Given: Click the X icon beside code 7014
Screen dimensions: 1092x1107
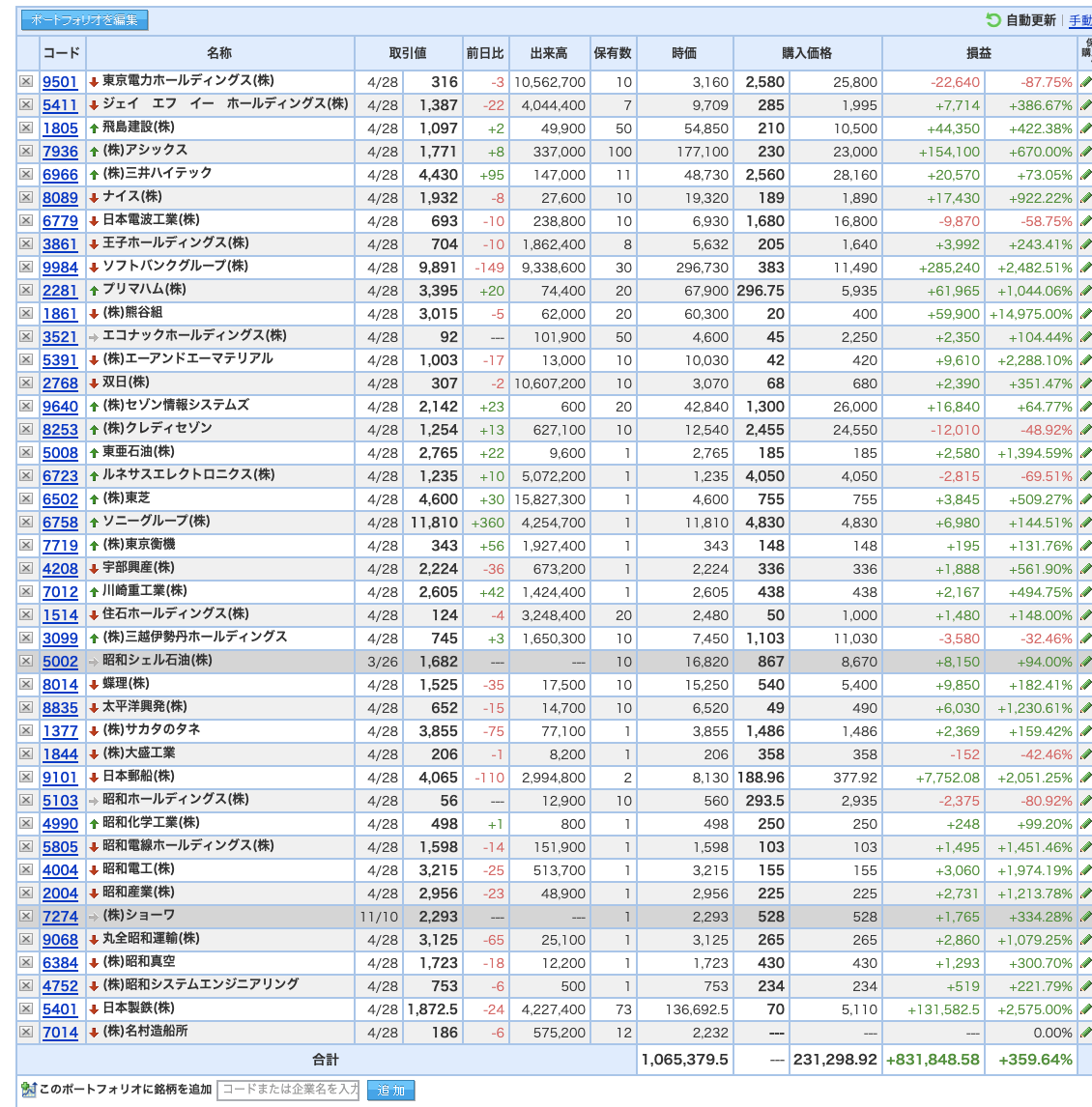Looking at the screenshot, I should 26,1033.
